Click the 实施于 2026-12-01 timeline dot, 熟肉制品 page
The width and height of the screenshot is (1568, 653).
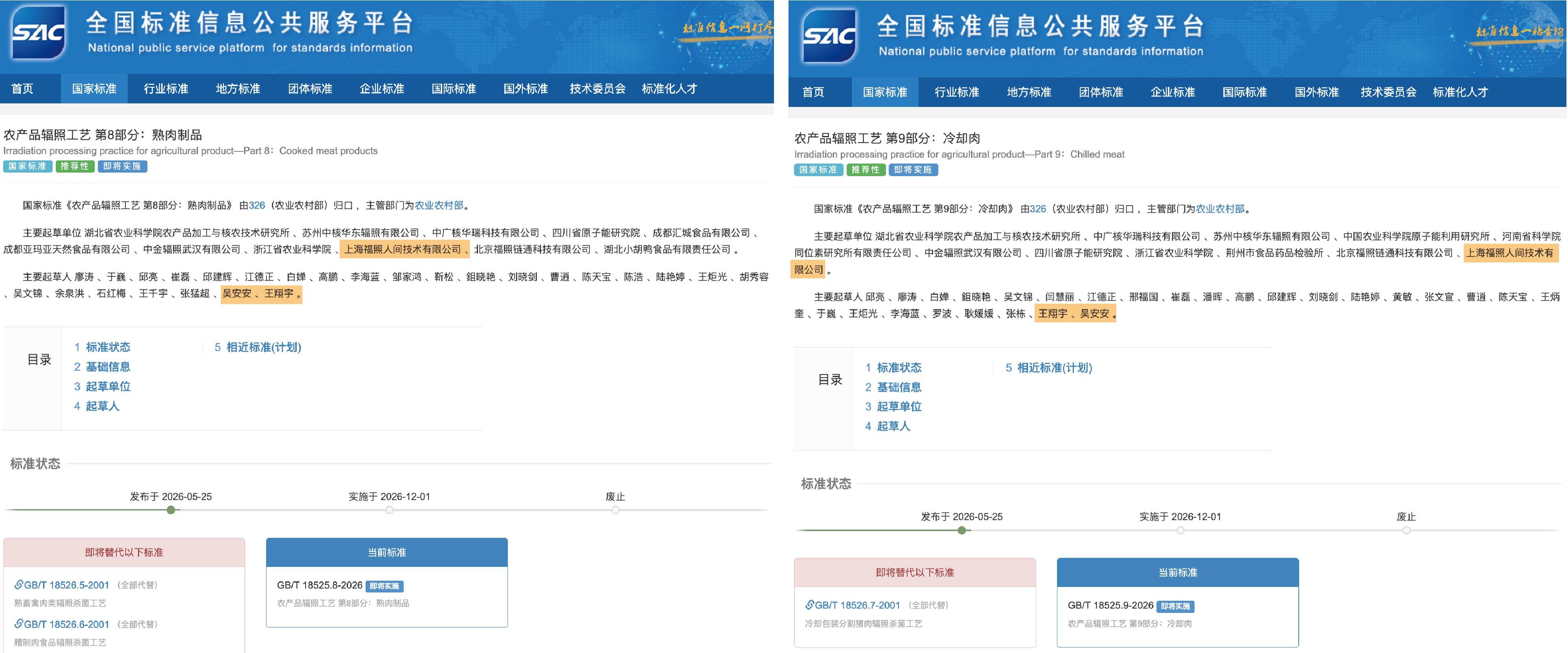pos(390,510)
